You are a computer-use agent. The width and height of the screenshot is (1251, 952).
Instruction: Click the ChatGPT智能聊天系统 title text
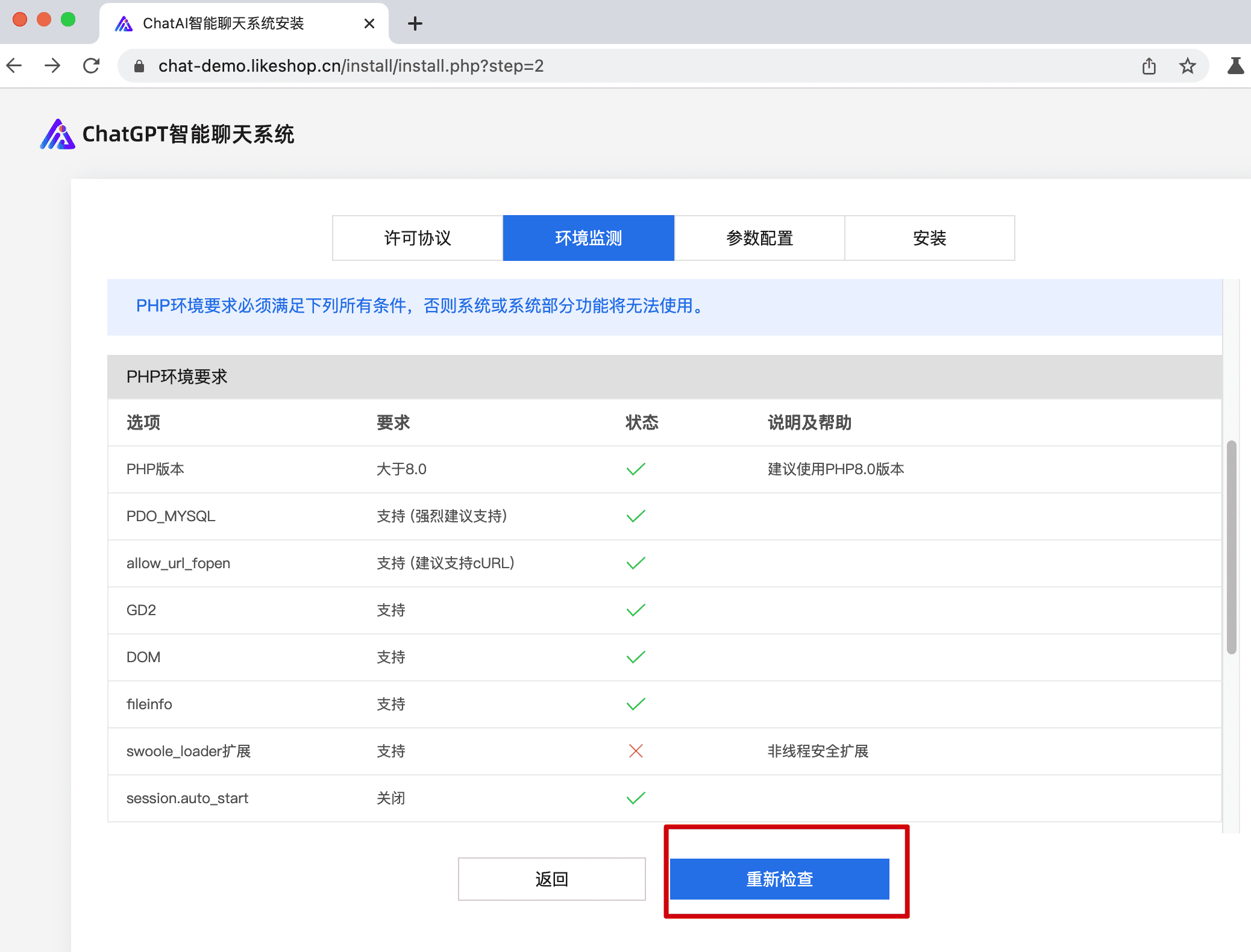[188, 134]
